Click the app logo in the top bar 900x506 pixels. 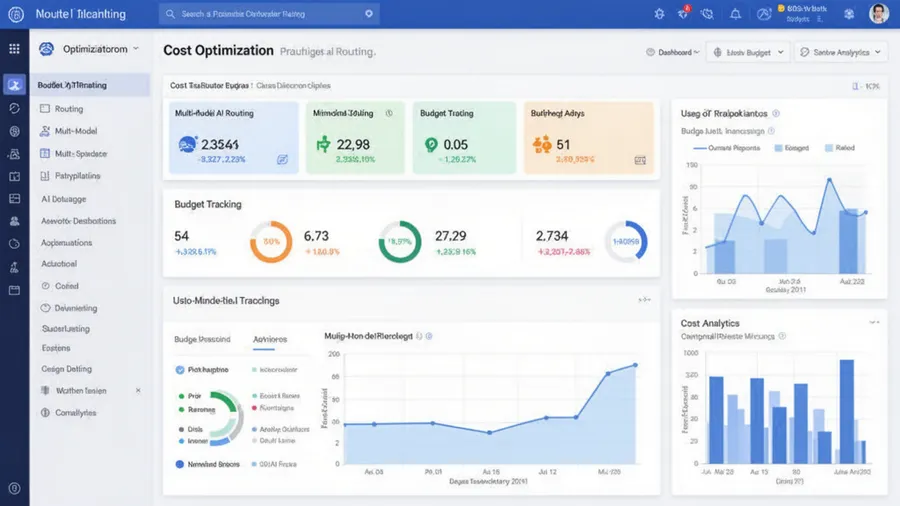[x=16, y=14]
